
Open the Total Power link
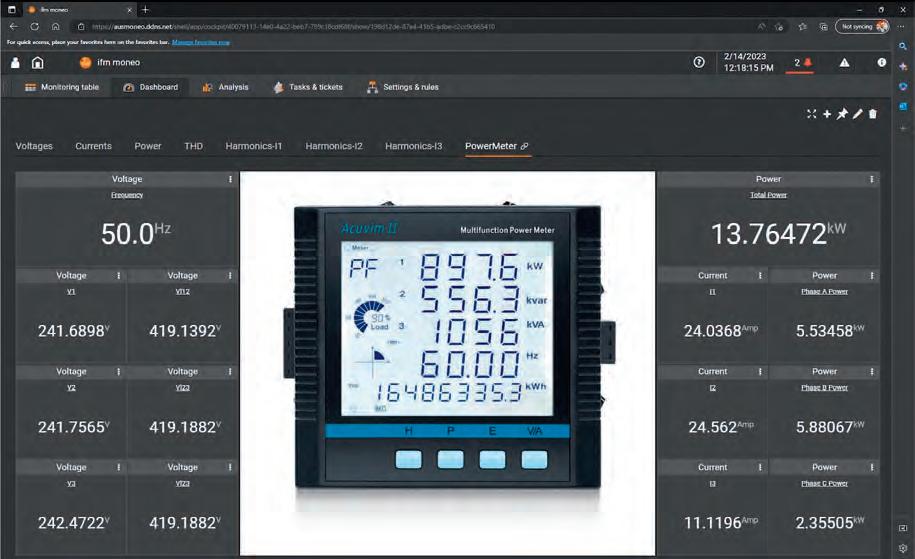coord(768,195)
